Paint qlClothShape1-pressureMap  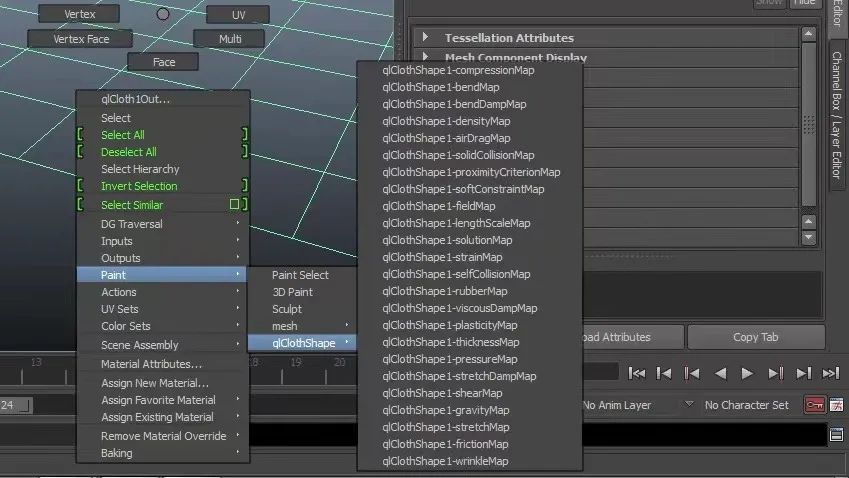click(469, 359)
